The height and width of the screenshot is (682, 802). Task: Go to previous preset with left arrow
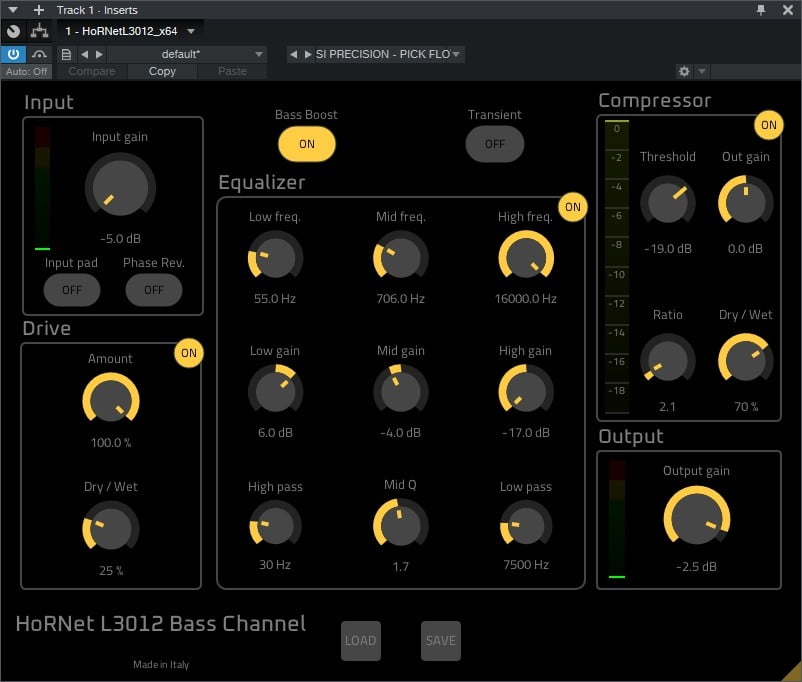coord(84,54)
